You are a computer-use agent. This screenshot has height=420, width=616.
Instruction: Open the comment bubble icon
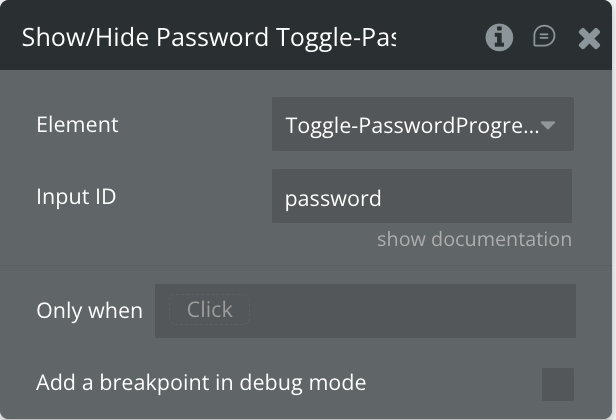544,38
